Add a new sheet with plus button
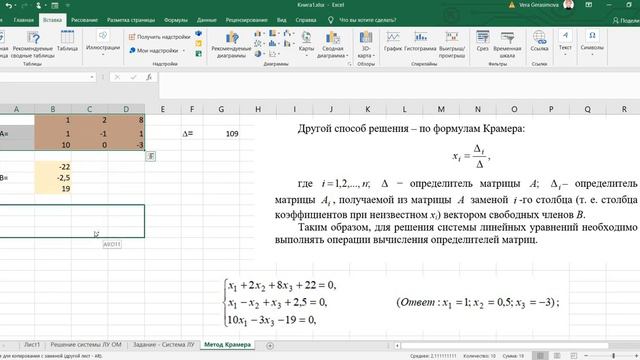640x360 pixels. point(270,346)
